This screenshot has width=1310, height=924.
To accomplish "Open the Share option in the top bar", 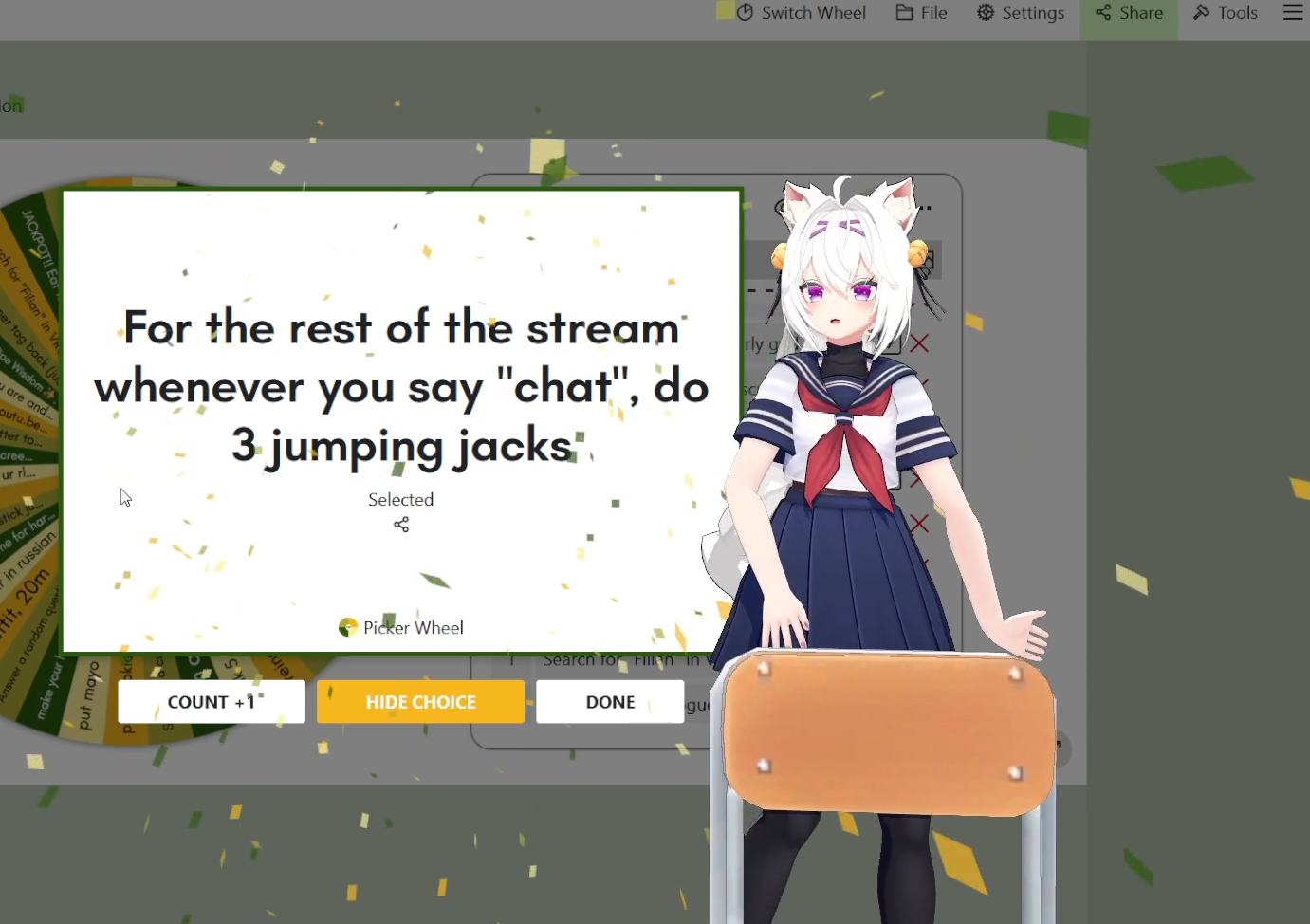I will [x=1129, y=13].
